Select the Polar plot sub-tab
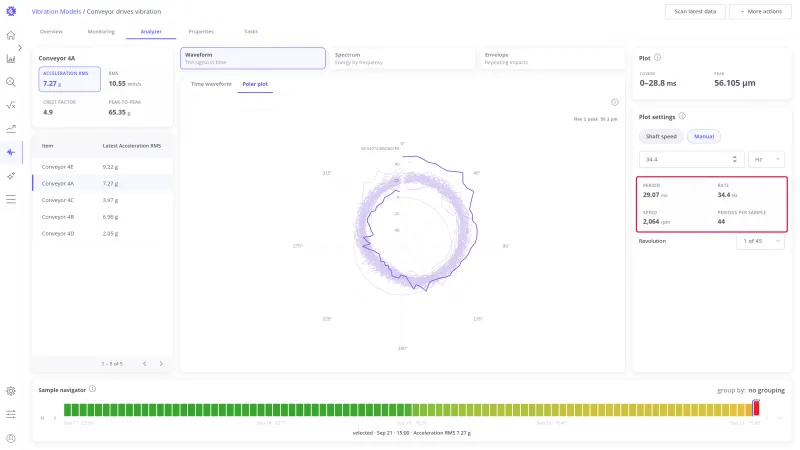The image size is (800, 450). pos(255,84)
